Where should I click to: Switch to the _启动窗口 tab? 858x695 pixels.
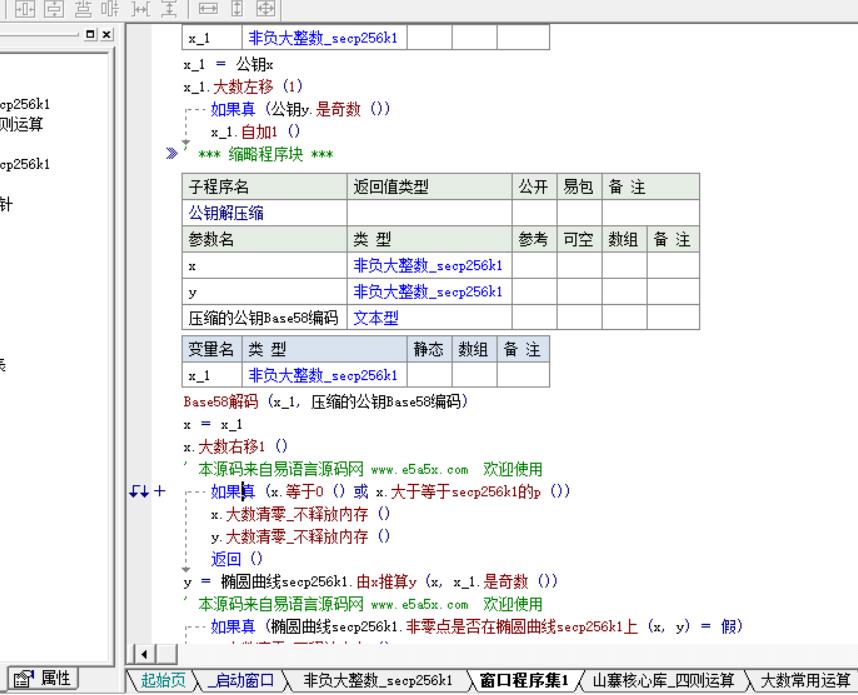coord(240,680)
